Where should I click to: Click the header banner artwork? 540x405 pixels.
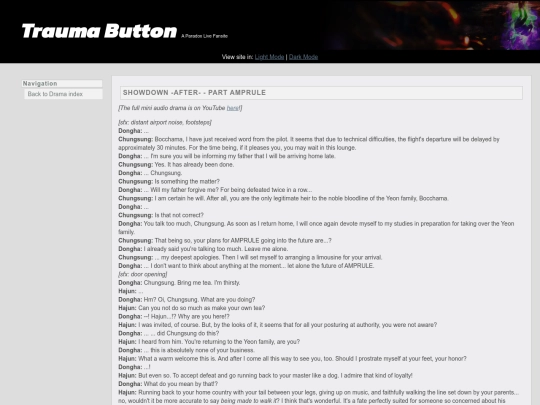click(x=432, y=25)
